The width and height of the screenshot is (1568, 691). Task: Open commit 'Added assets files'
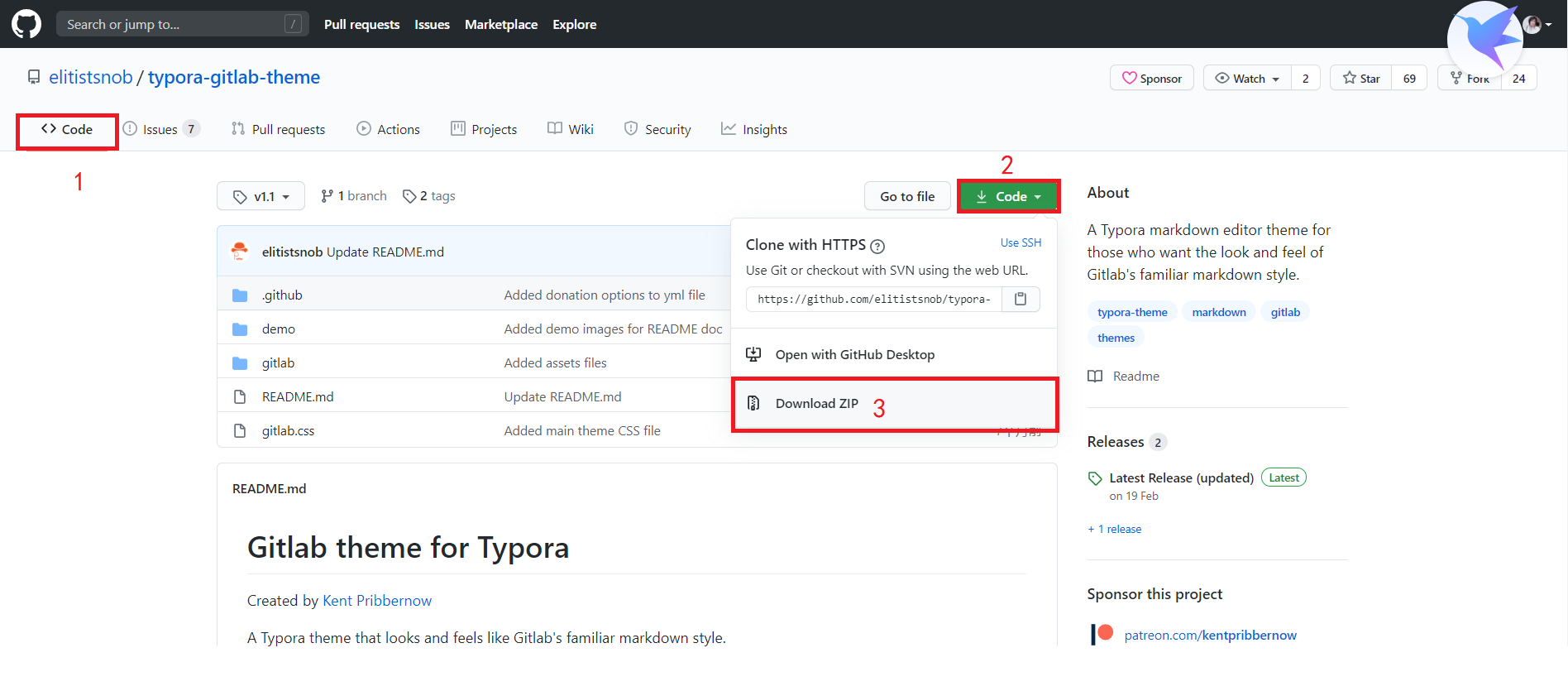click(x=555, y=362)
